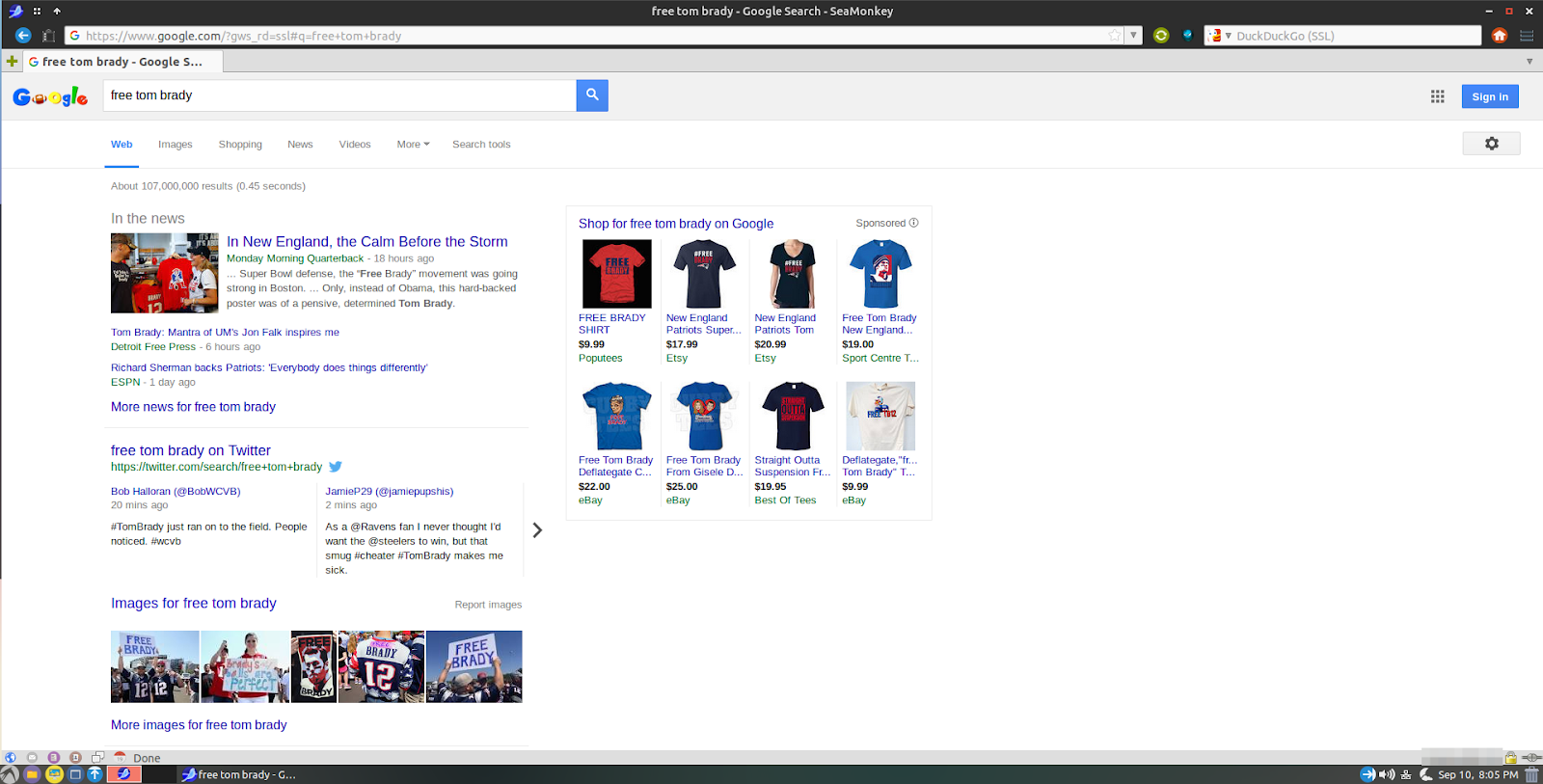The image size is (1543, 784).
Task: Open Straight Outta Suspension shirt thumbnail
Action: coord(793,416)
